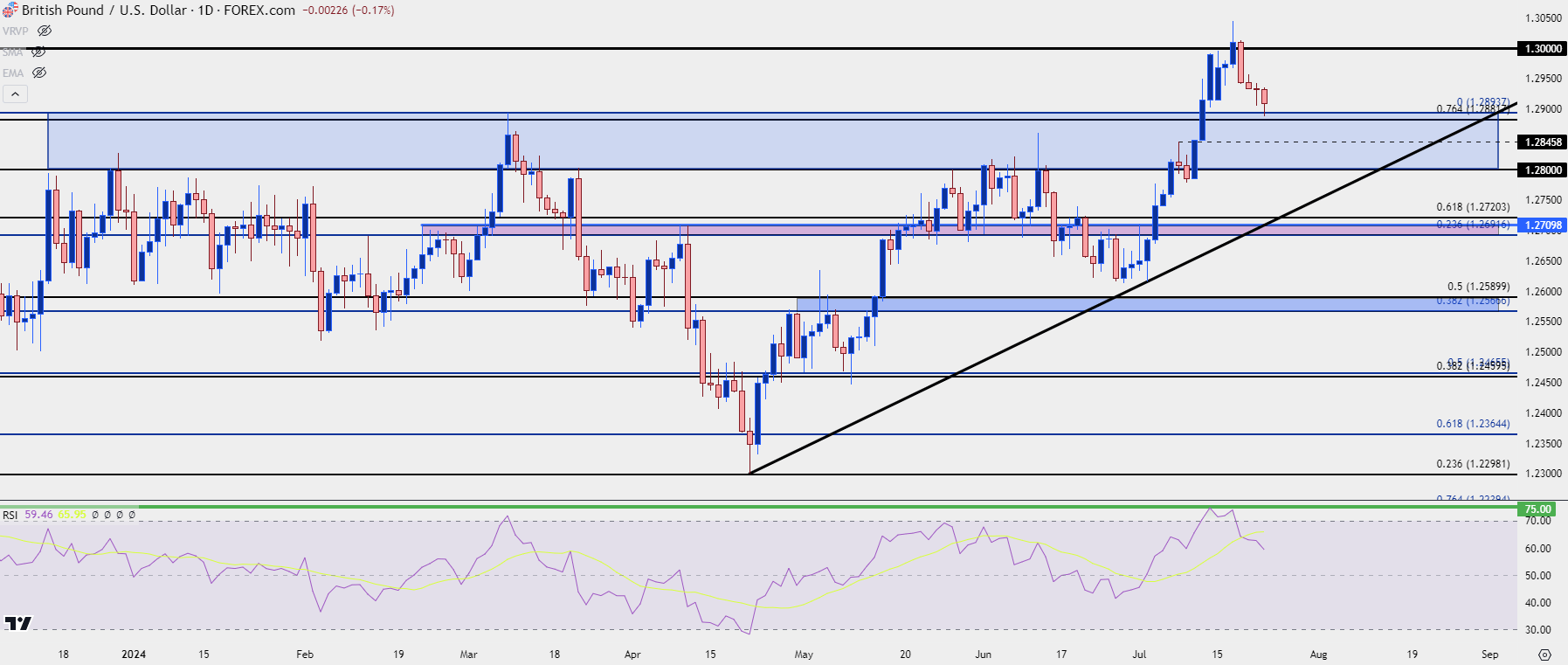Click the 1.29500 price scale value
This screenshot has height=665, width=1568.
(x=1544, y=79)
